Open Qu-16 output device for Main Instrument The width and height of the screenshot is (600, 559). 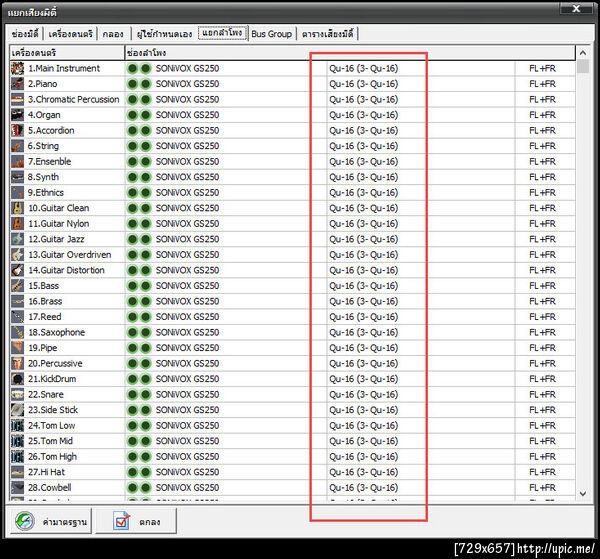click(x=364, y=68)
